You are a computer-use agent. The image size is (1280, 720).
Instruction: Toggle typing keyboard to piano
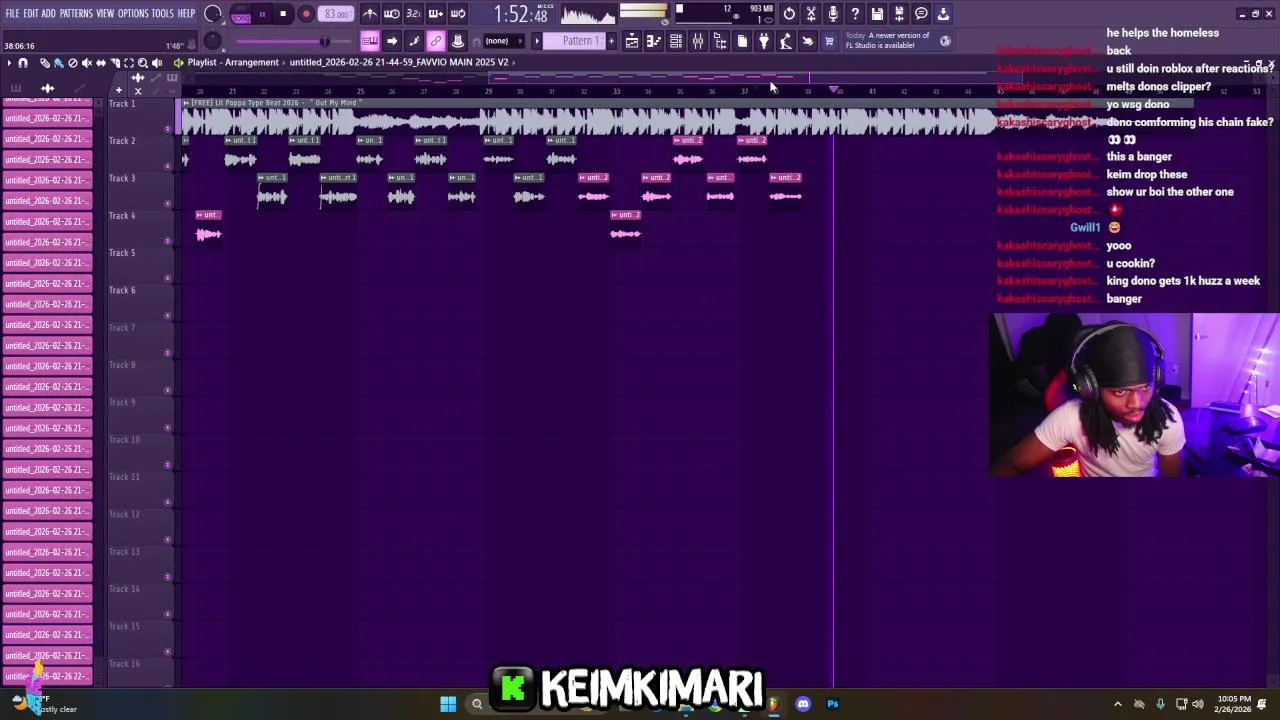pyautogui.click(x=369, y=41)
